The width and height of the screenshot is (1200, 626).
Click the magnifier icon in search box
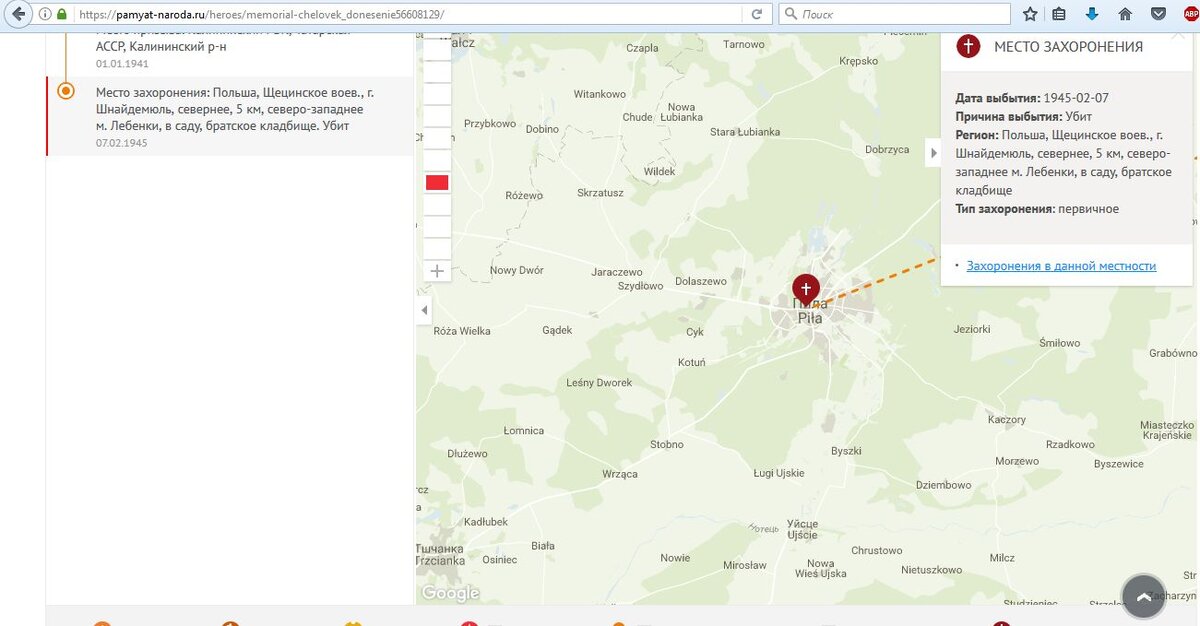791,14
